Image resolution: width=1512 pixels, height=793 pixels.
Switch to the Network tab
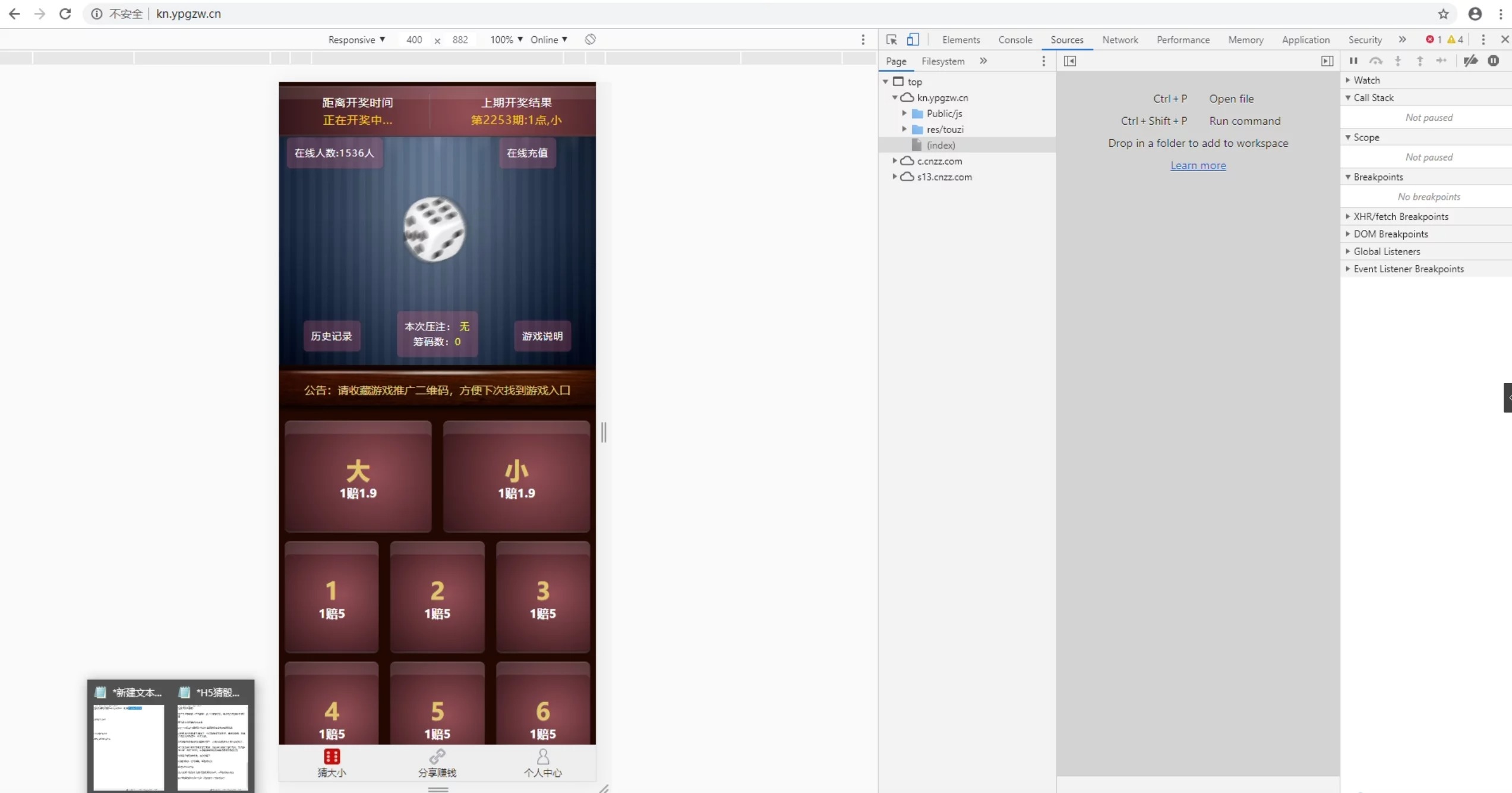[x=1120, y=40]
